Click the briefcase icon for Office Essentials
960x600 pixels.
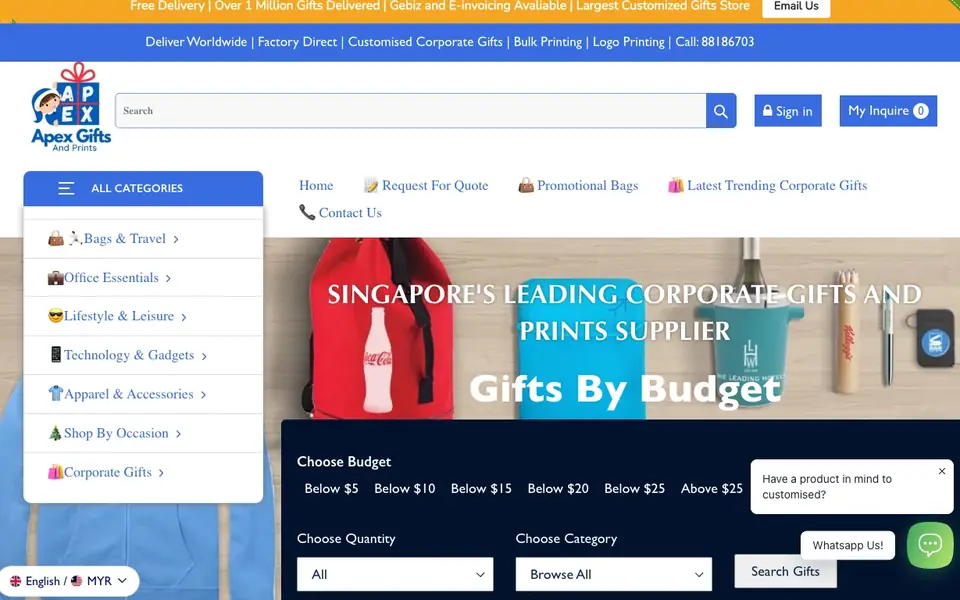56,277
